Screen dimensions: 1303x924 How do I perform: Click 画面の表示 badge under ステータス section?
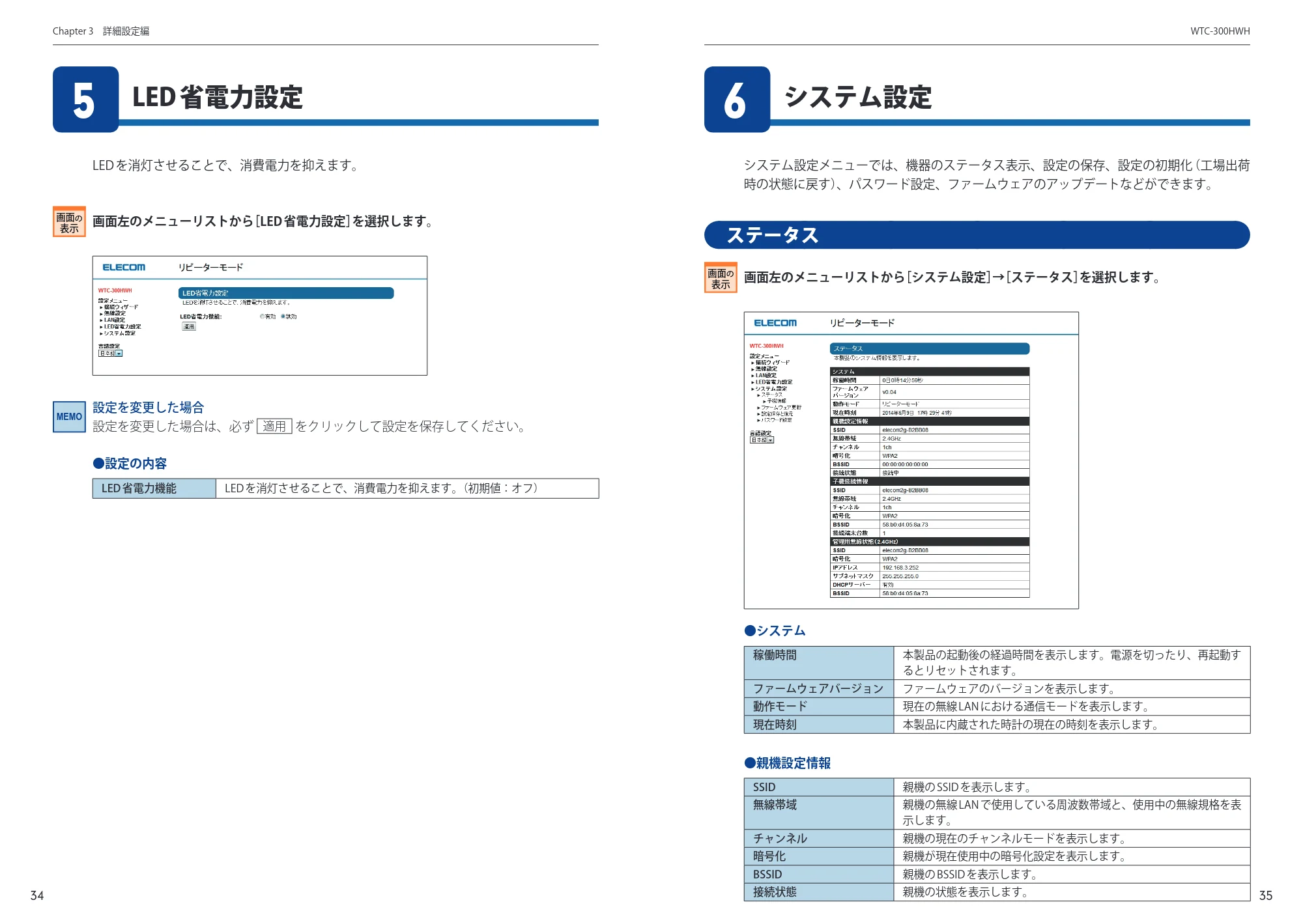(721, 277)
